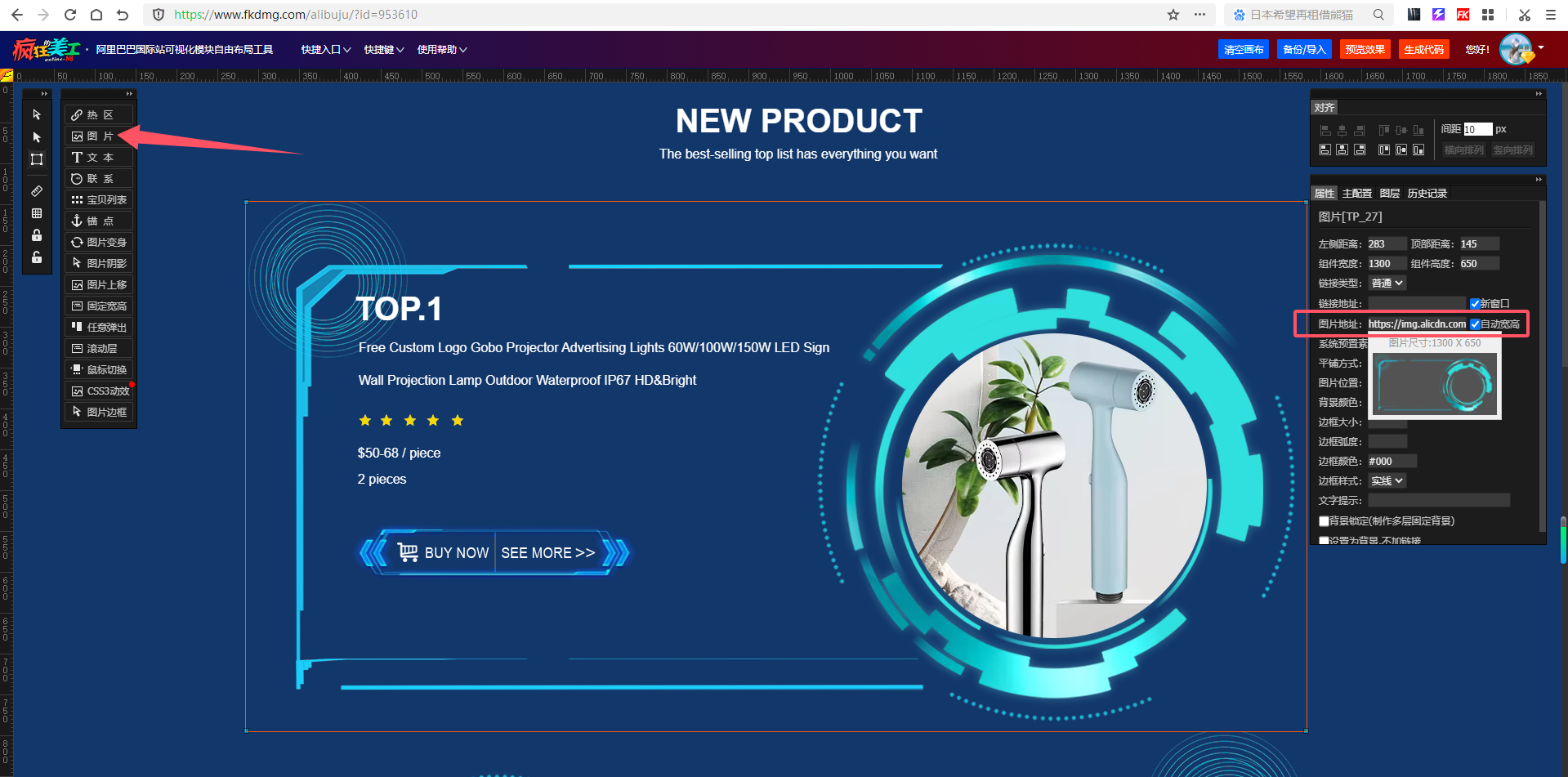Expand the 快捷键 menu

pyautogui.click(x=384, y=50)
